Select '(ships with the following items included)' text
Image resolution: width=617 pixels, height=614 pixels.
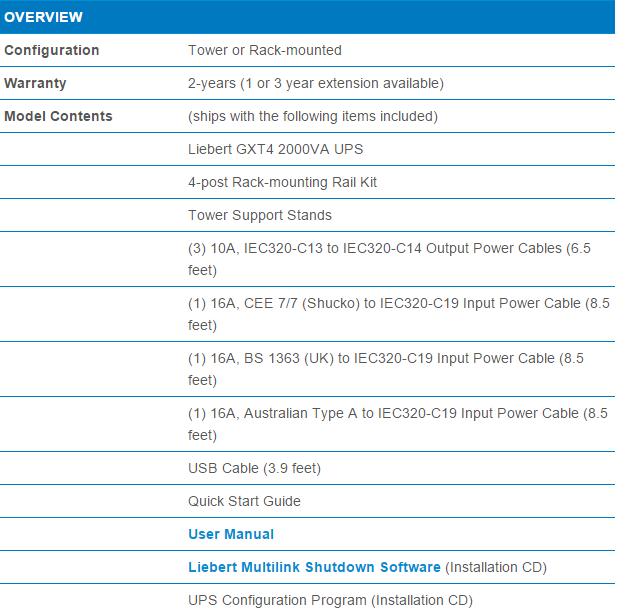(x=313, y=117)
